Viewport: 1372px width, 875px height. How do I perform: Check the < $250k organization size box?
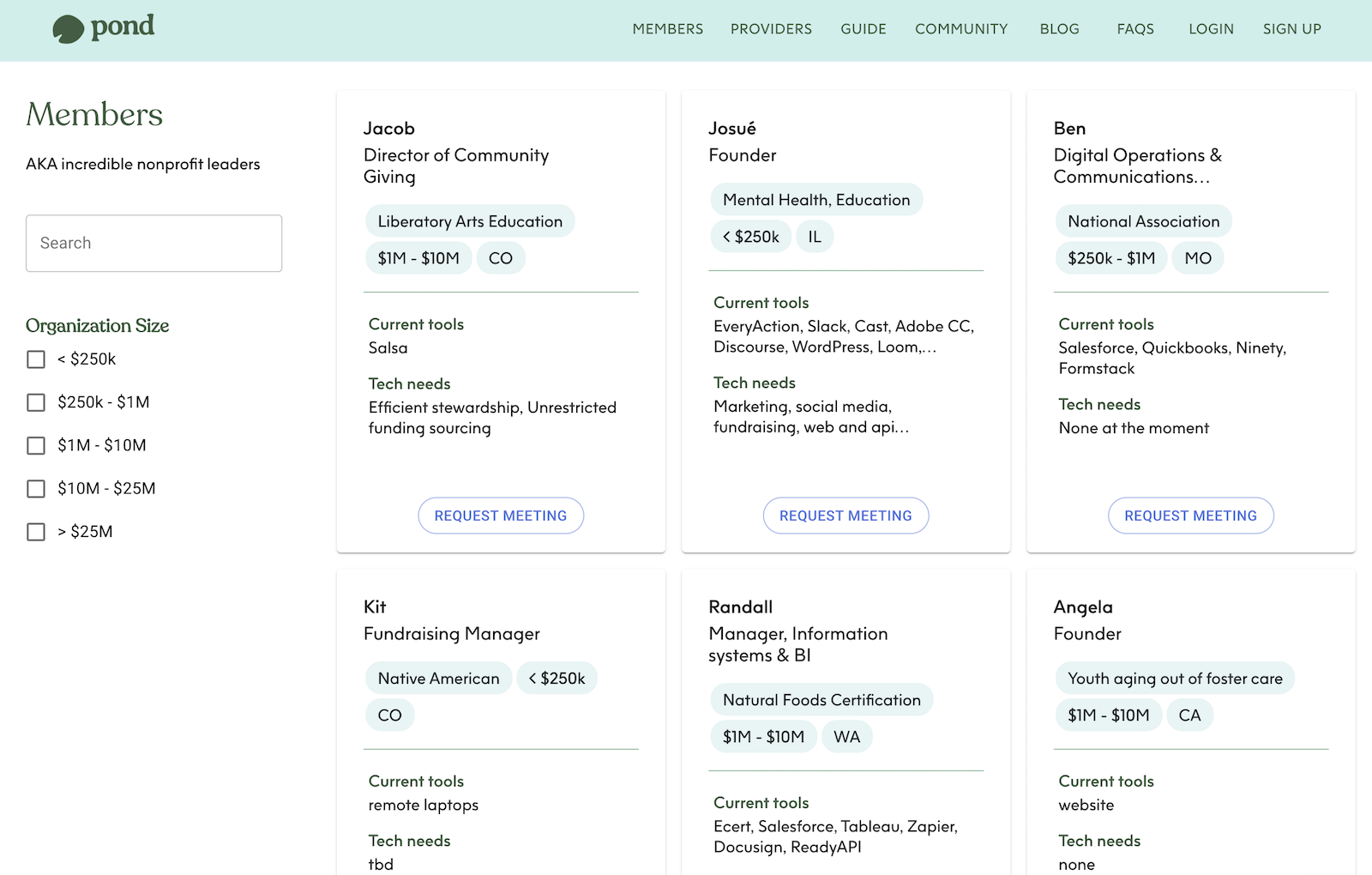[36, 359]
